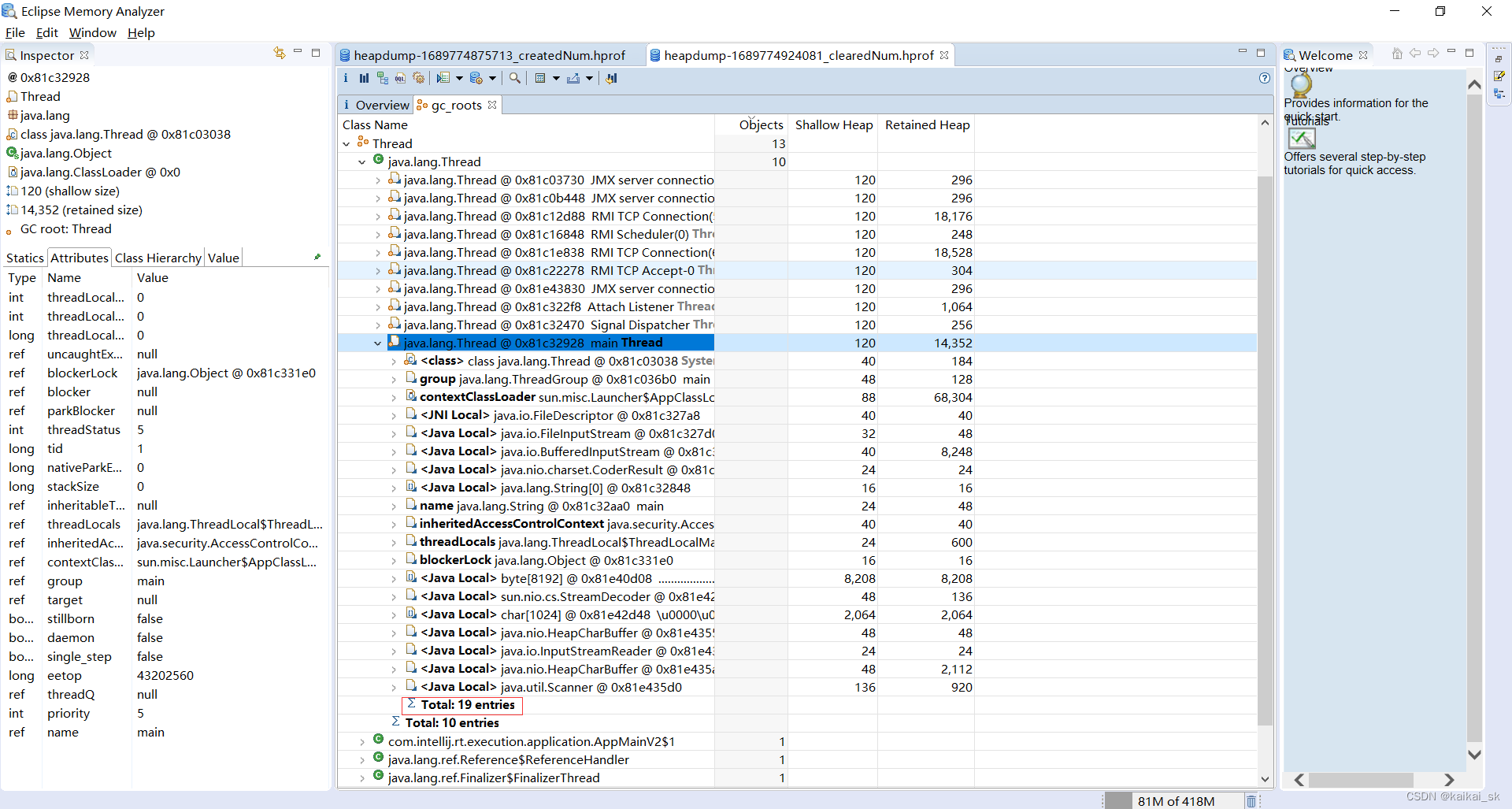Expand the Signal Dispatcher Thread row
The width and height of the screenshot is (1512, 809).
[378, 325]
